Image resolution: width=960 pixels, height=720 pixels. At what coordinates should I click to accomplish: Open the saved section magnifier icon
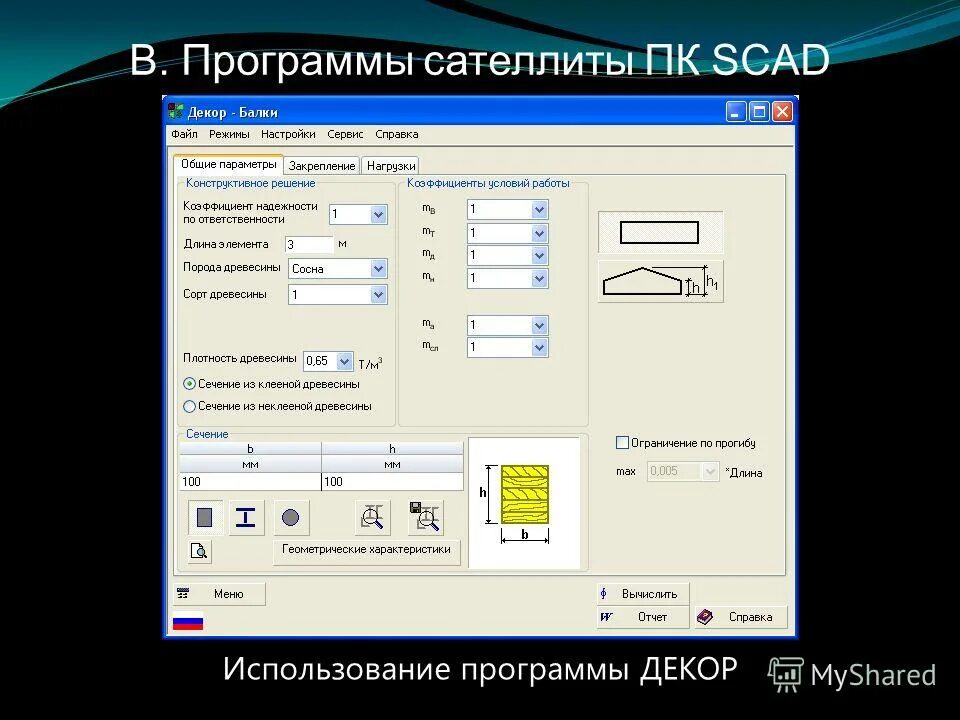click(426, 517)
